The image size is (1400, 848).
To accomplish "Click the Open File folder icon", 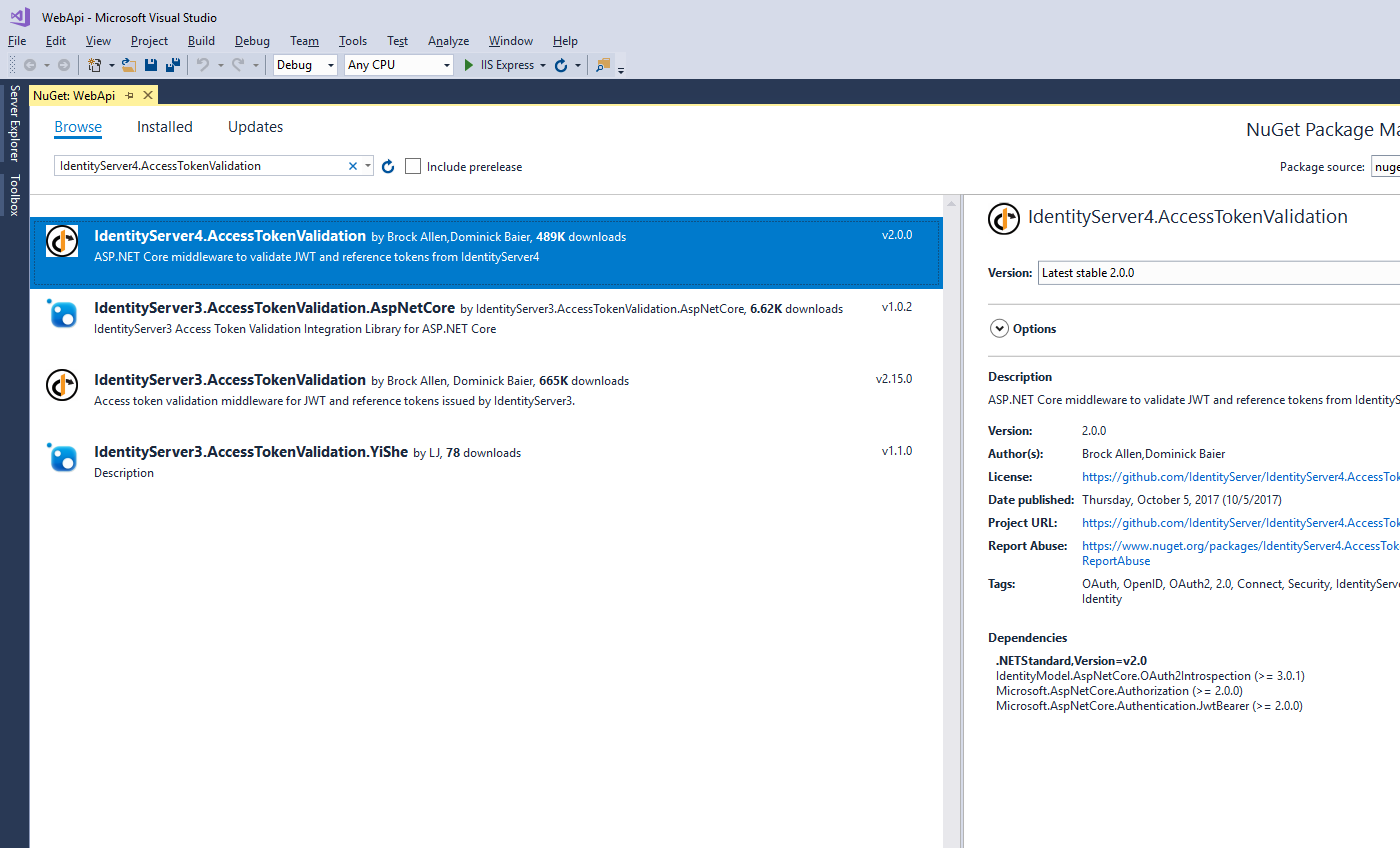I will (128, 65).
